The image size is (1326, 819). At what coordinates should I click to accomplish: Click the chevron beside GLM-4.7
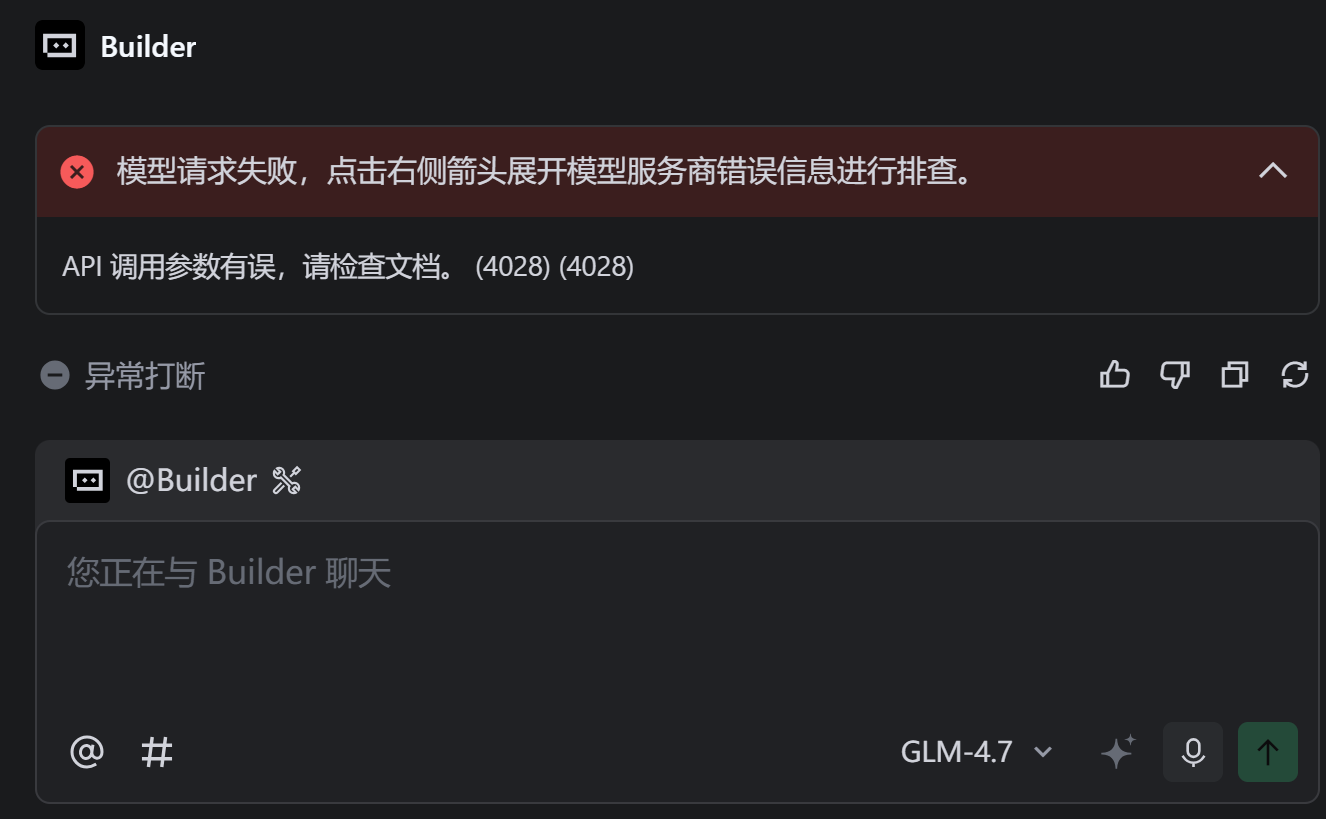(1043, 752)
